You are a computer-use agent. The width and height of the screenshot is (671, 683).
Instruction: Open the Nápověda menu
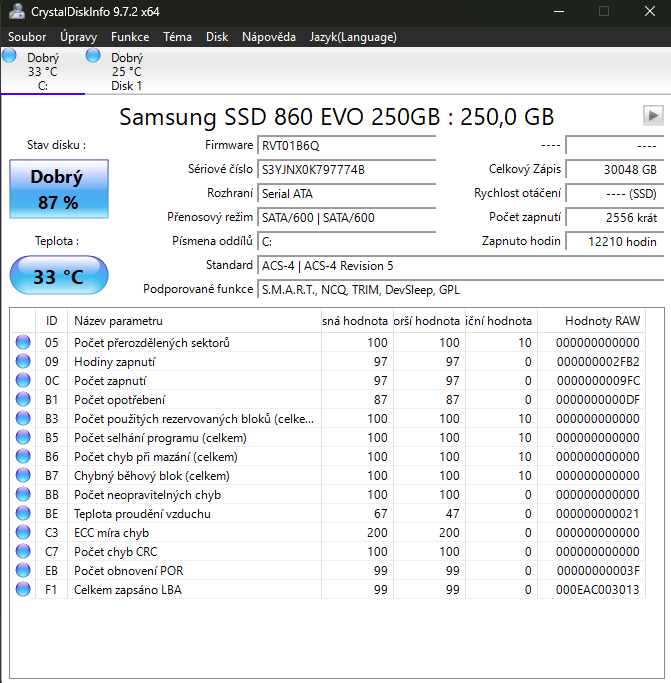[x=268, y=37]
